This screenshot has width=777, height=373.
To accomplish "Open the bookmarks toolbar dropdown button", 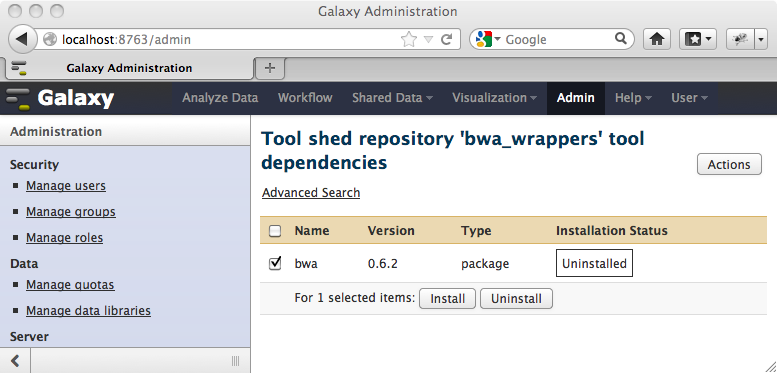I will click(697, 39).
